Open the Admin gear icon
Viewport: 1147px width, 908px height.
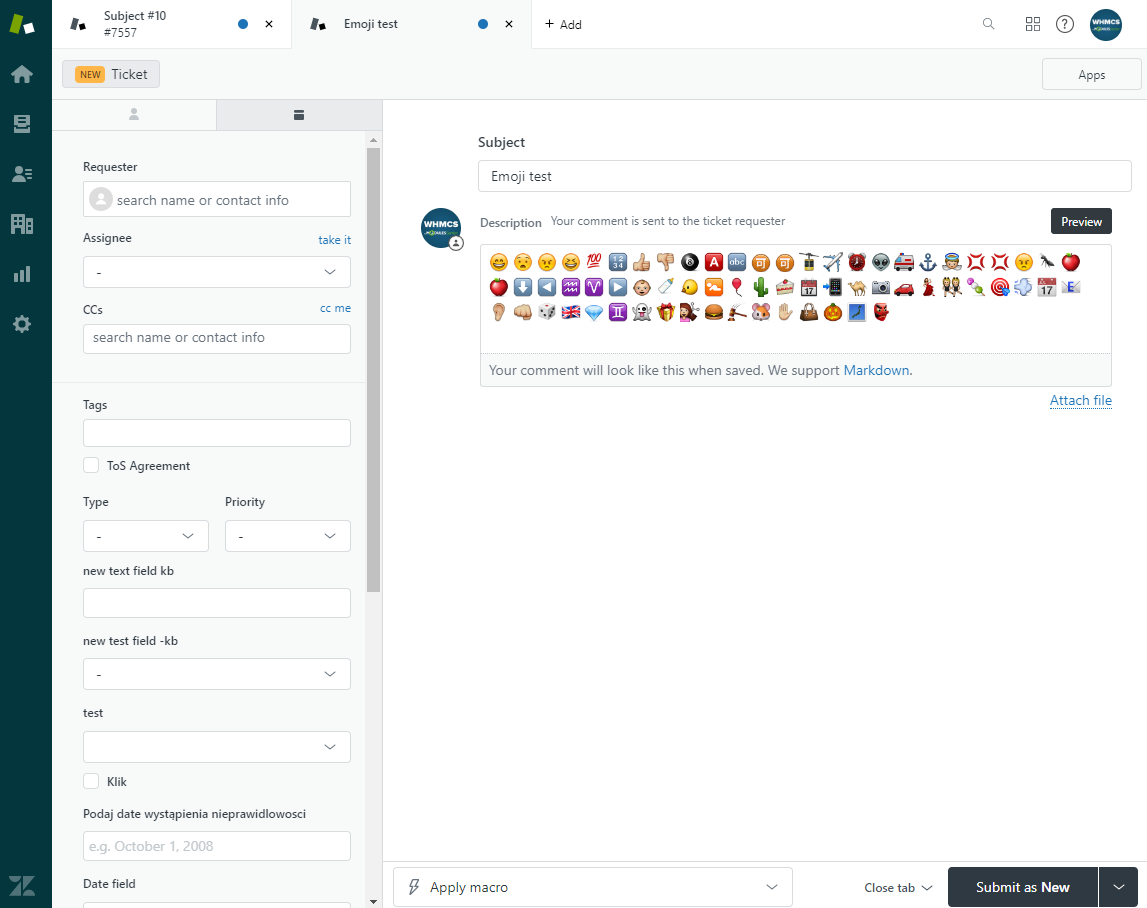[x=22, y=323]
